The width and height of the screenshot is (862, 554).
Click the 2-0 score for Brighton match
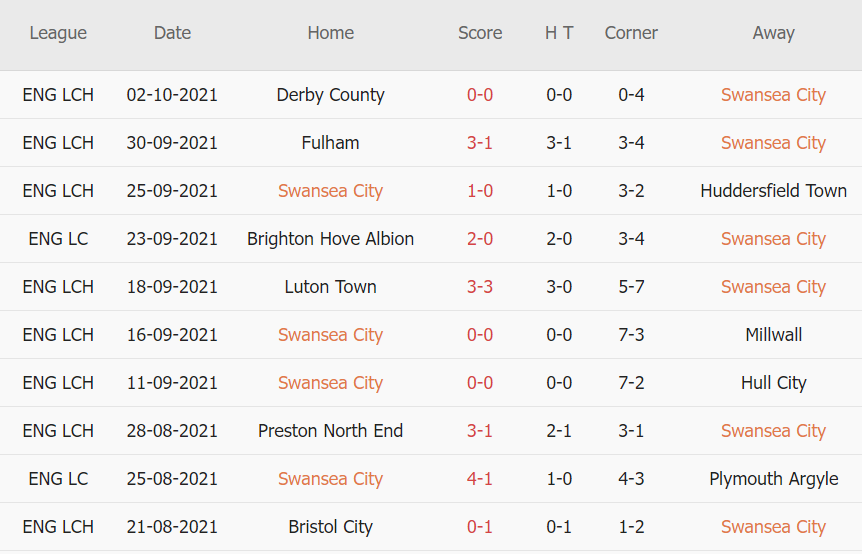coord(480,239)
